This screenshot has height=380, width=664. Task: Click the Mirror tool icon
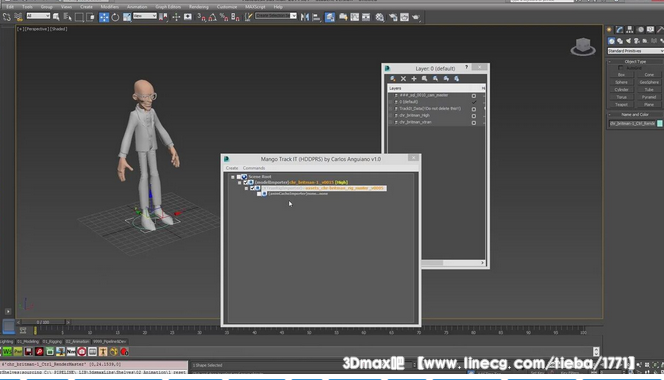pos(304,17)
